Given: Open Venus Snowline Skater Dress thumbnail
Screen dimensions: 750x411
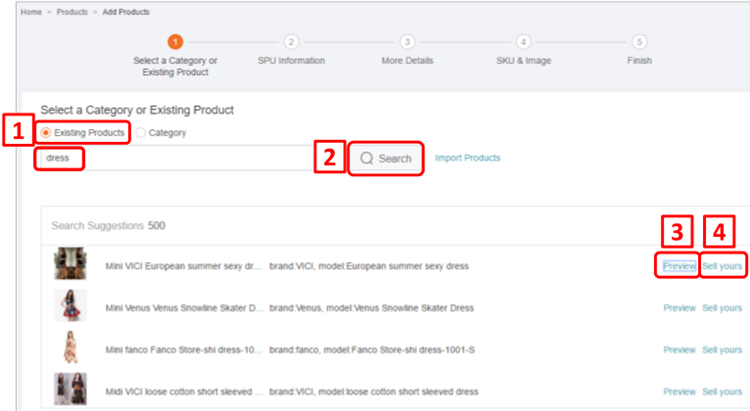Looking at the screenshot, I should (x=70, y=306).
